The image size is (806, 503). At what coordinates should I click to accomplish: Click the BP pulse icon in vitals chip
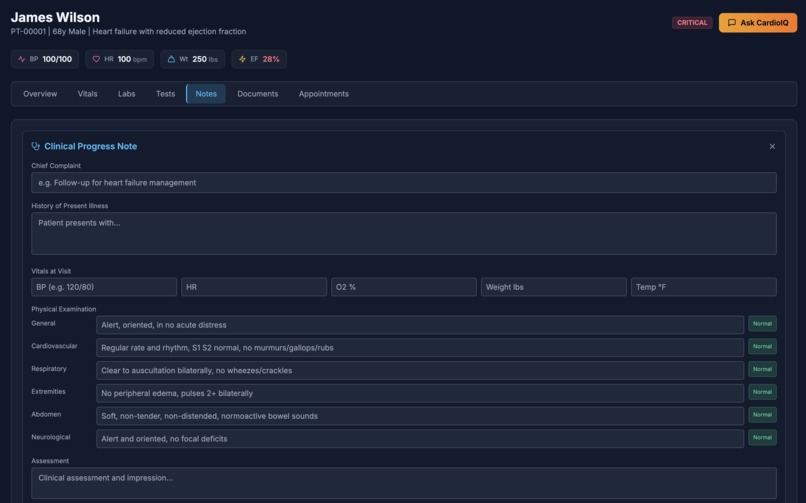(22, 59)
